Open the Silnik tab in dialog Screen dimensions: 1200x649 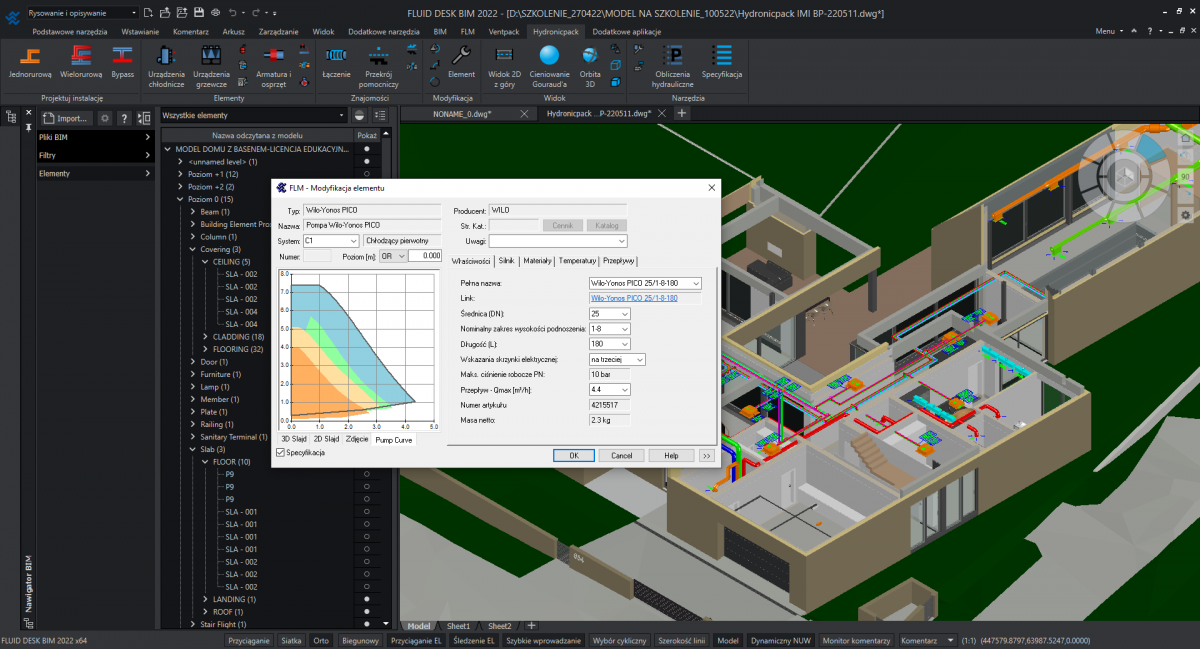[506, 260]
